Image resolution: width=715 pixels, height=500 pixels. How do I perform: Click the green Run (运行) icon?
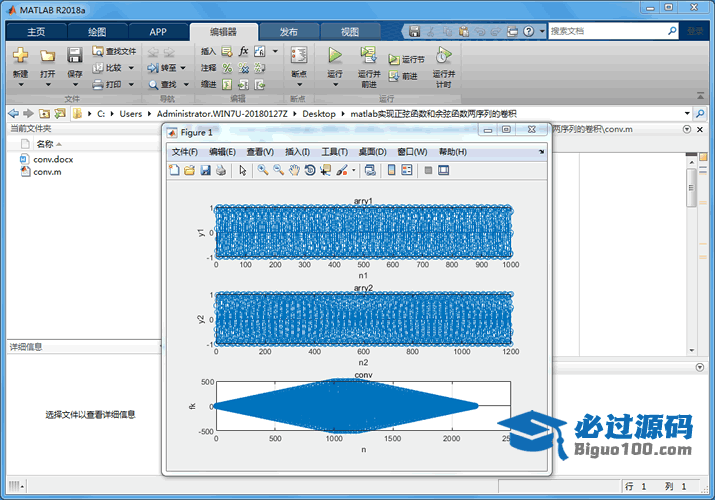pos(335,55)
